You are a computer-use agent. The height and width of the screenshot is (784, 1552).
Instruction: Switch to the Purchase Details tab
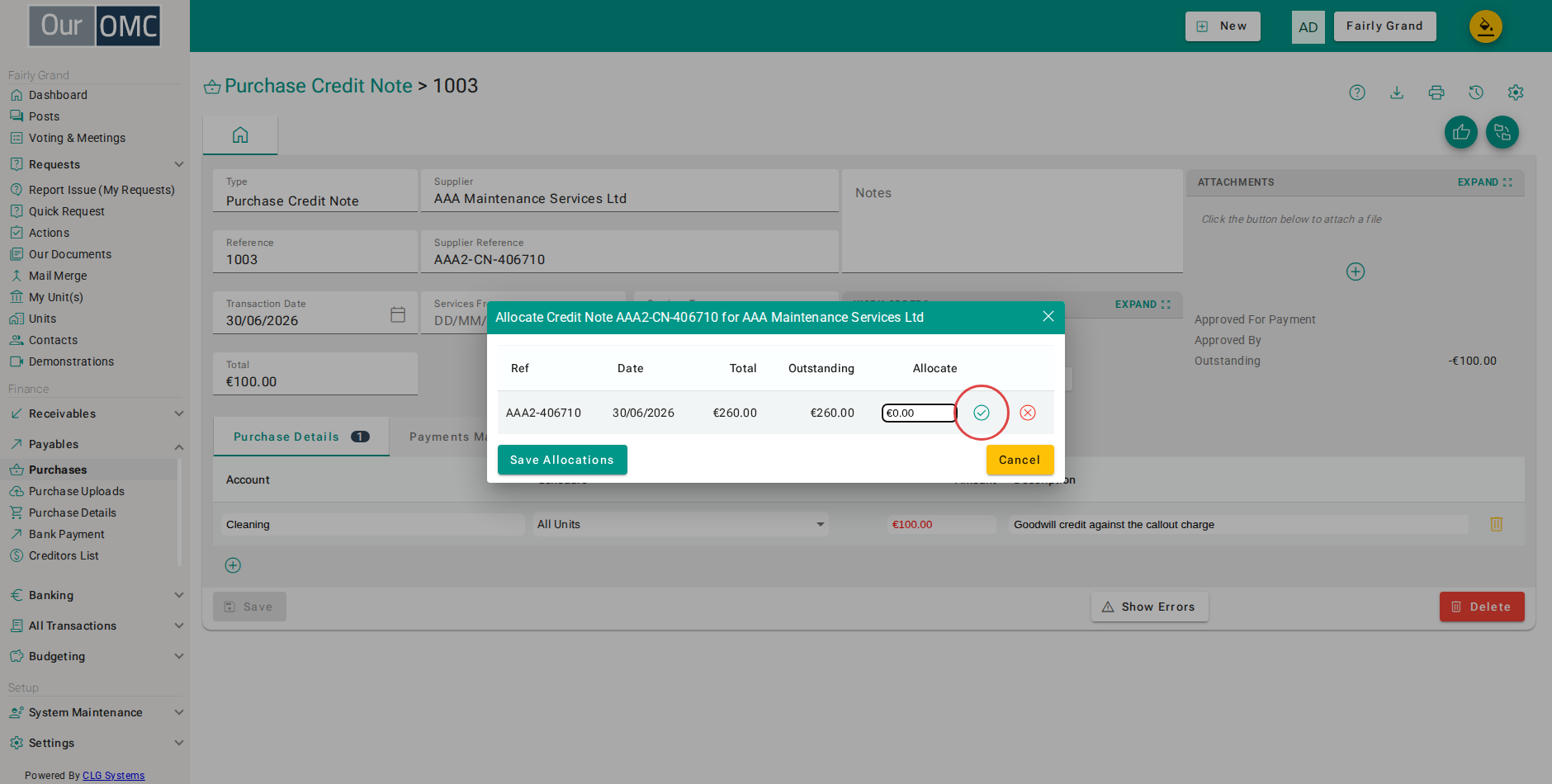click(301, 437)
